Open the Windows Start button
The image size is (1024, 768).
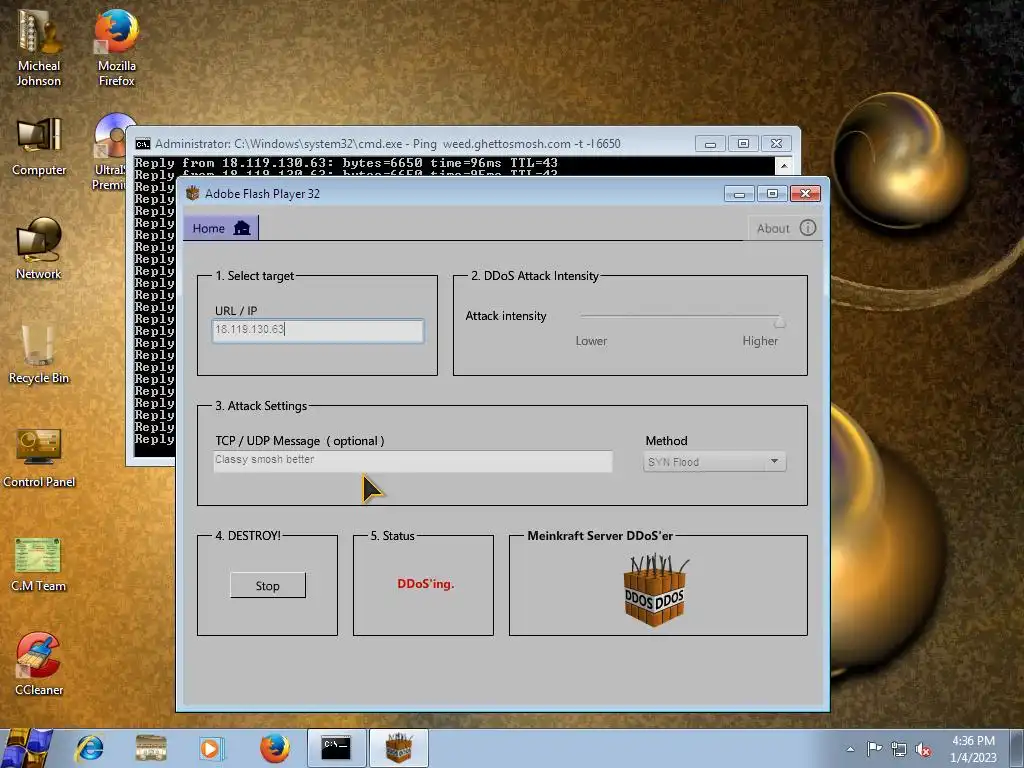(x=27, y=748)
